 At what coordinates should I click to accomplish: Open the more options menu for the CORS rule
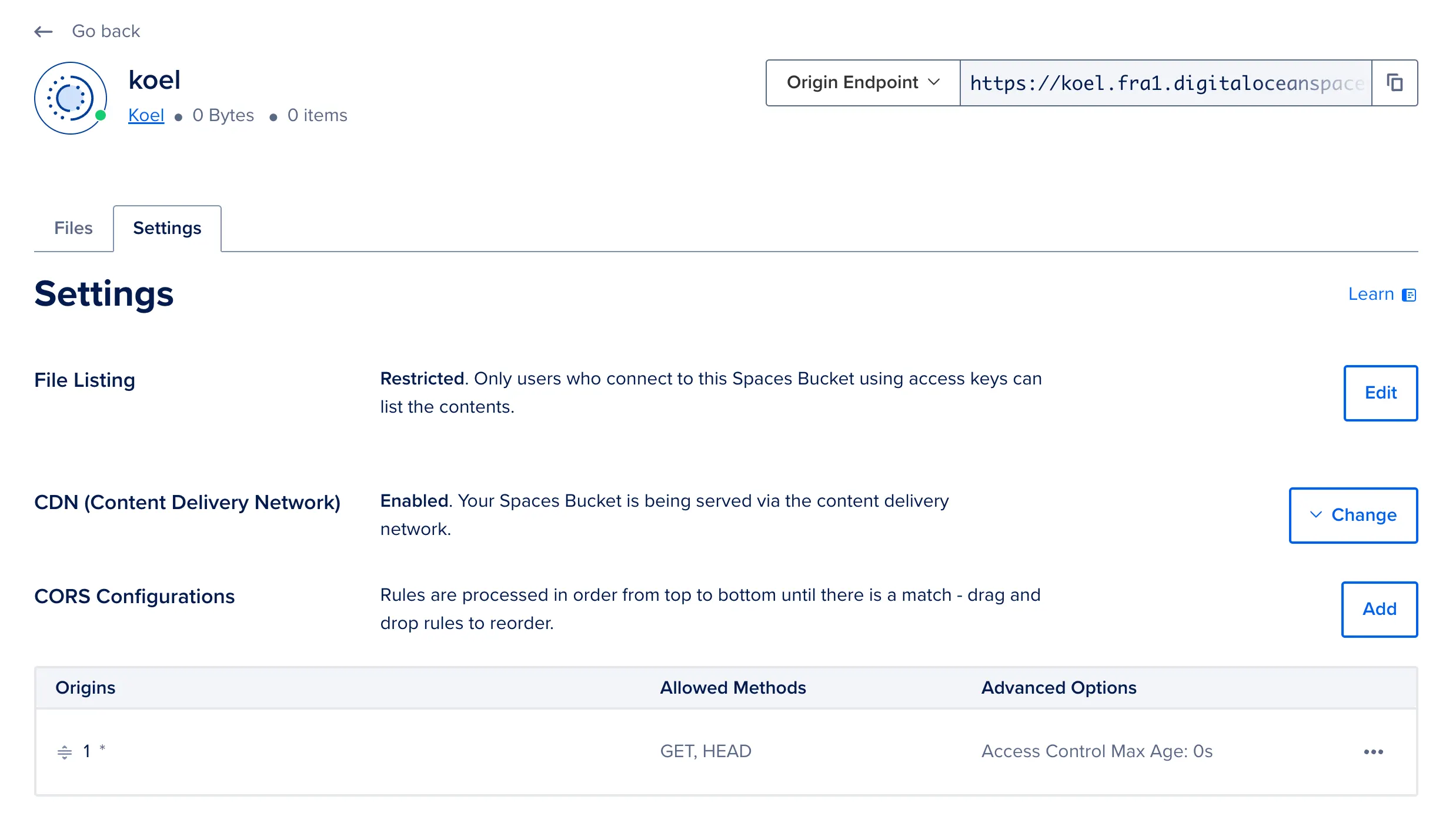coord(1373,752)
